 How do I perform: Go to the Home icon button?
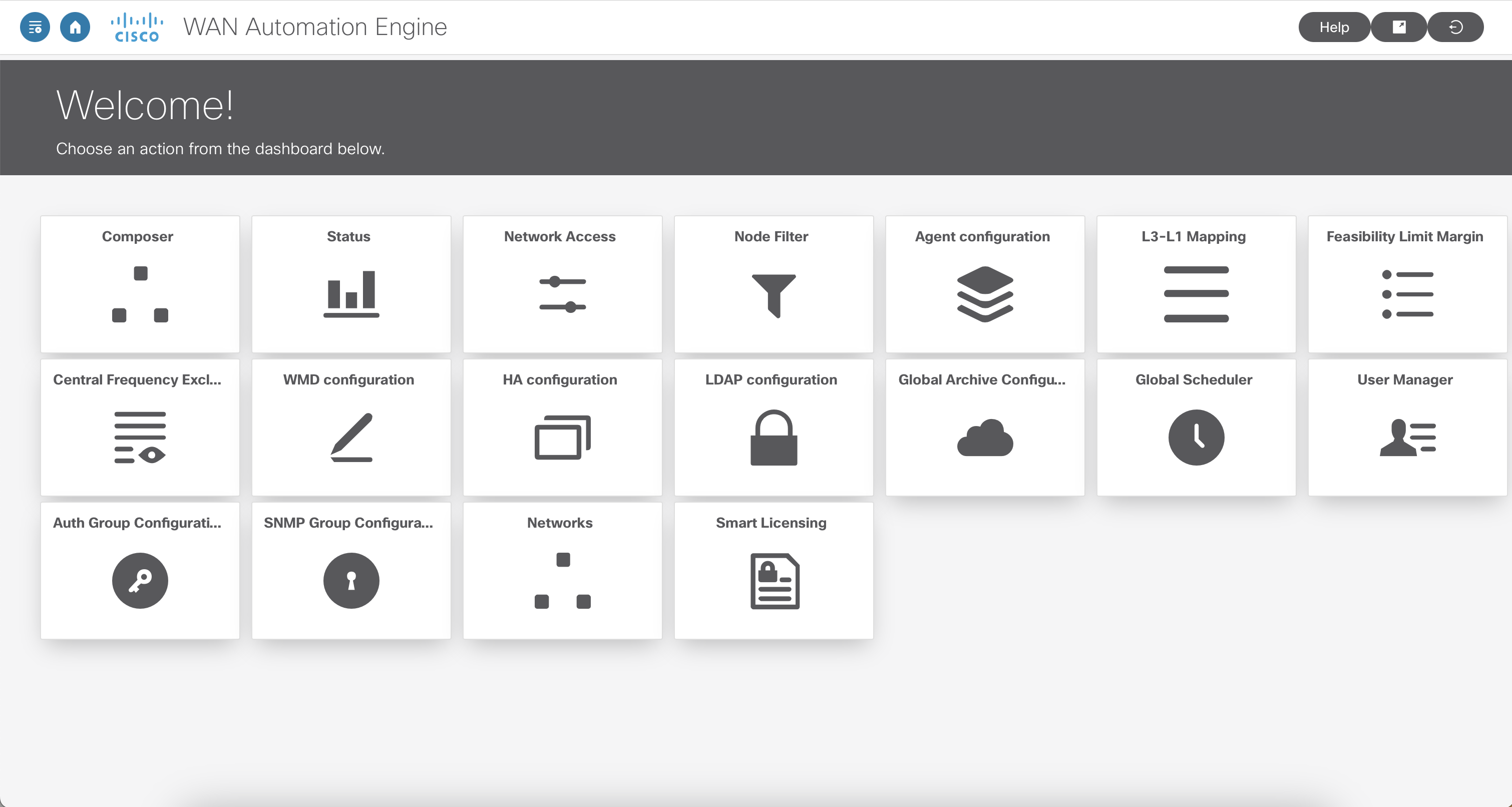coord(75,27)
